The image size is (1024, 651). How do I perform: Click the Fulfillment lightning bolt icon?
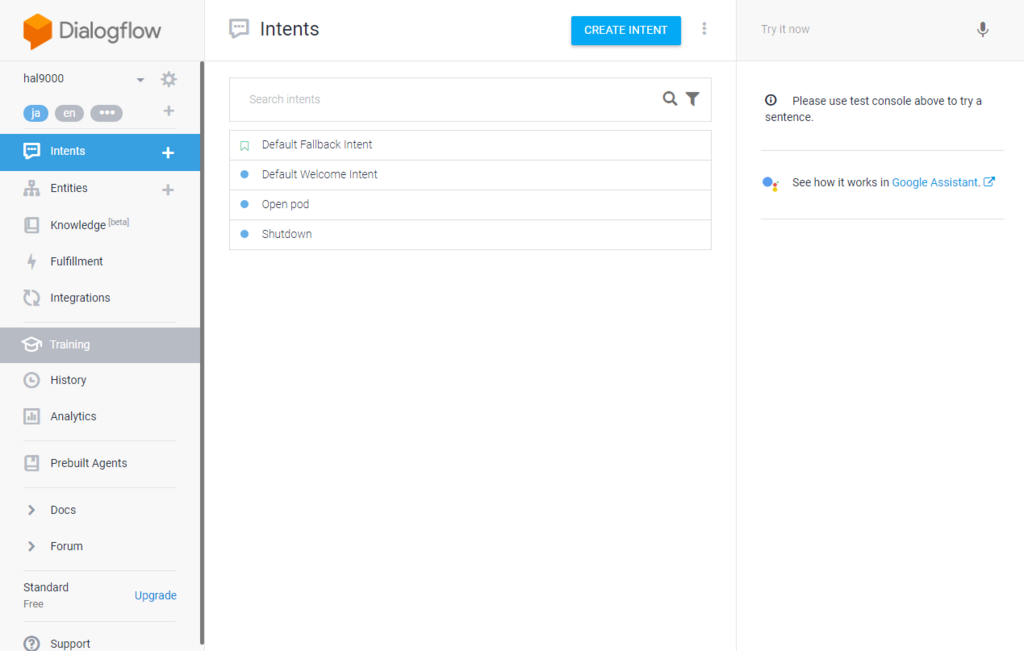31,262
